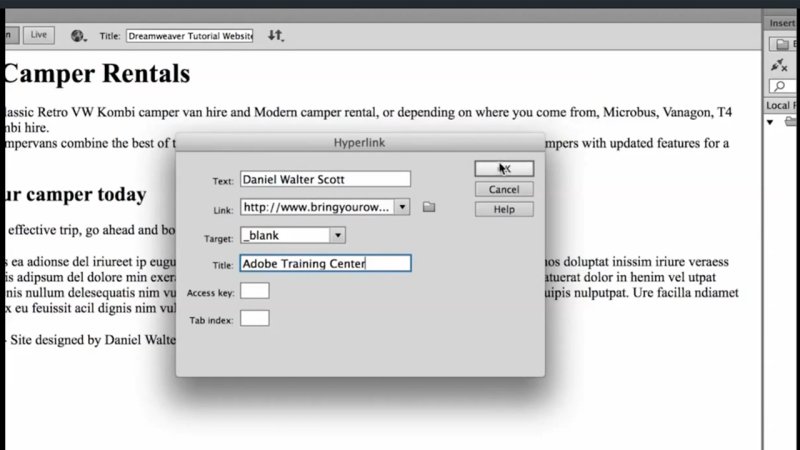Select the Hyperlink dialog title bar
This screenshot has height=450, width=800.
pos(360,142)
